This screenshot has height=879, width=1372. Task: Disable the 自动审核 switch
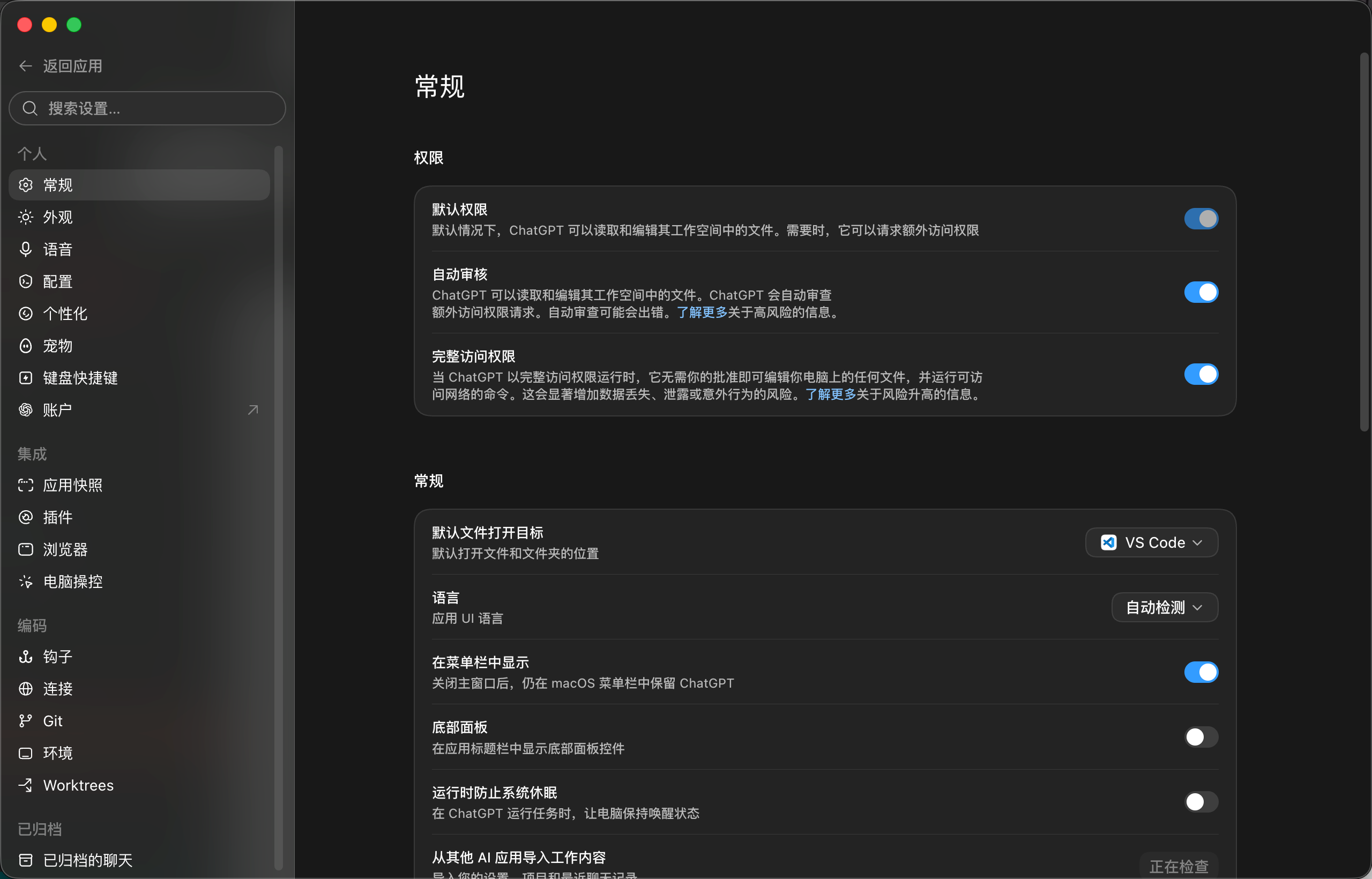click(x=1201, y=292)
